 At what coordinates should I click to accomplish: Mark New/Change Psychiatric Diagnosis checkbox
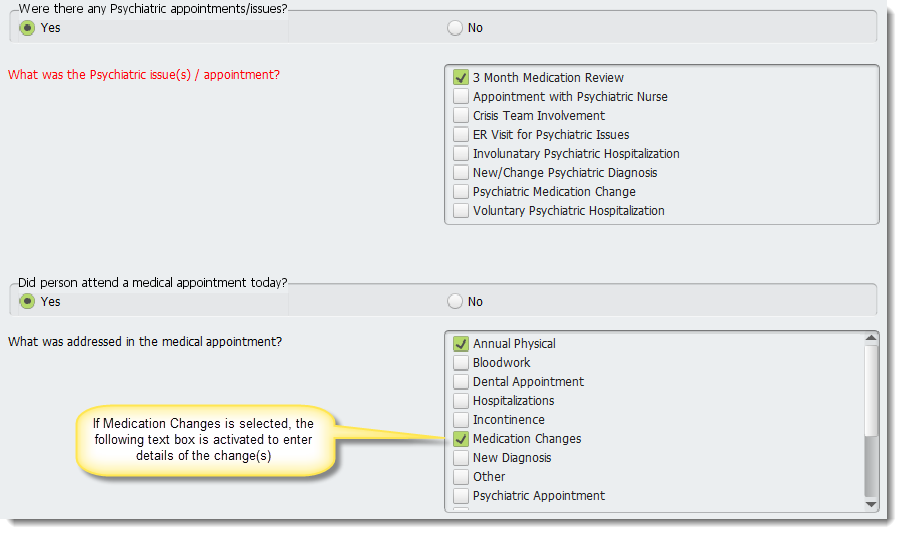460,172
